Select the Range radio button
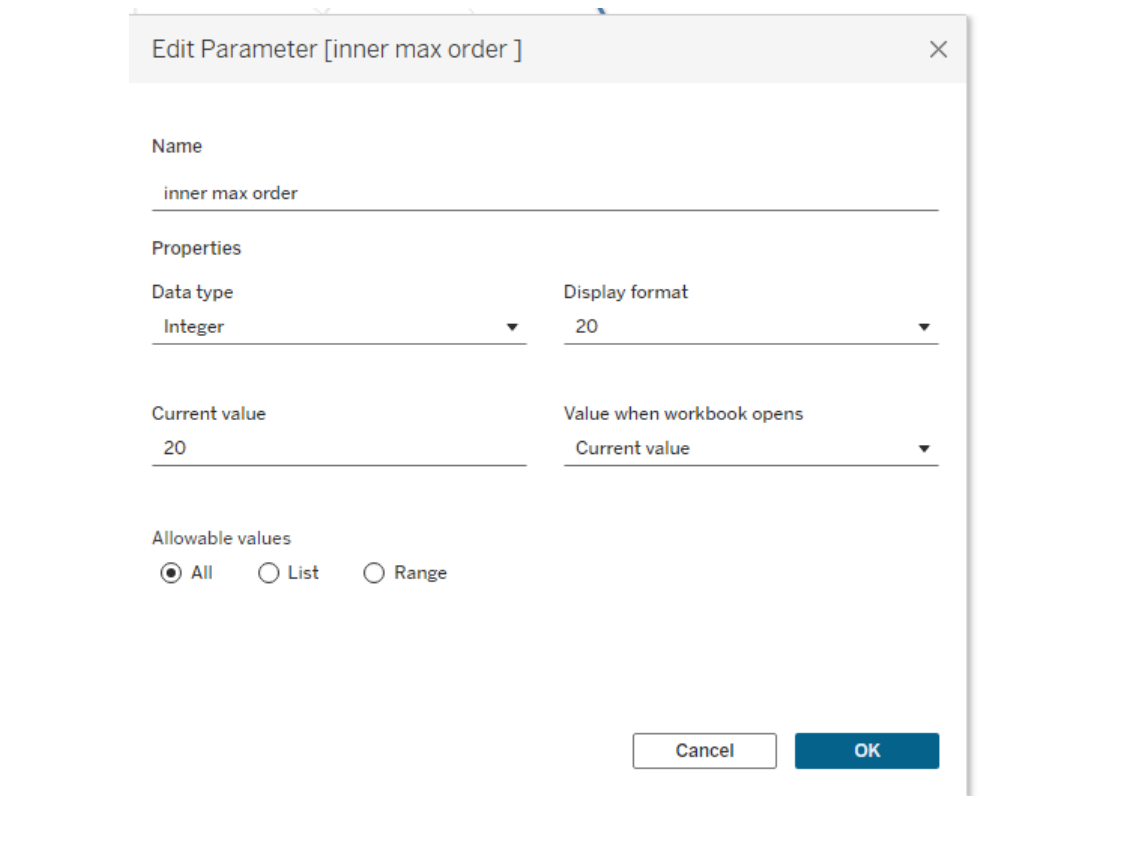Viewport: 1134px width, 849px height. tap(374, 573)
